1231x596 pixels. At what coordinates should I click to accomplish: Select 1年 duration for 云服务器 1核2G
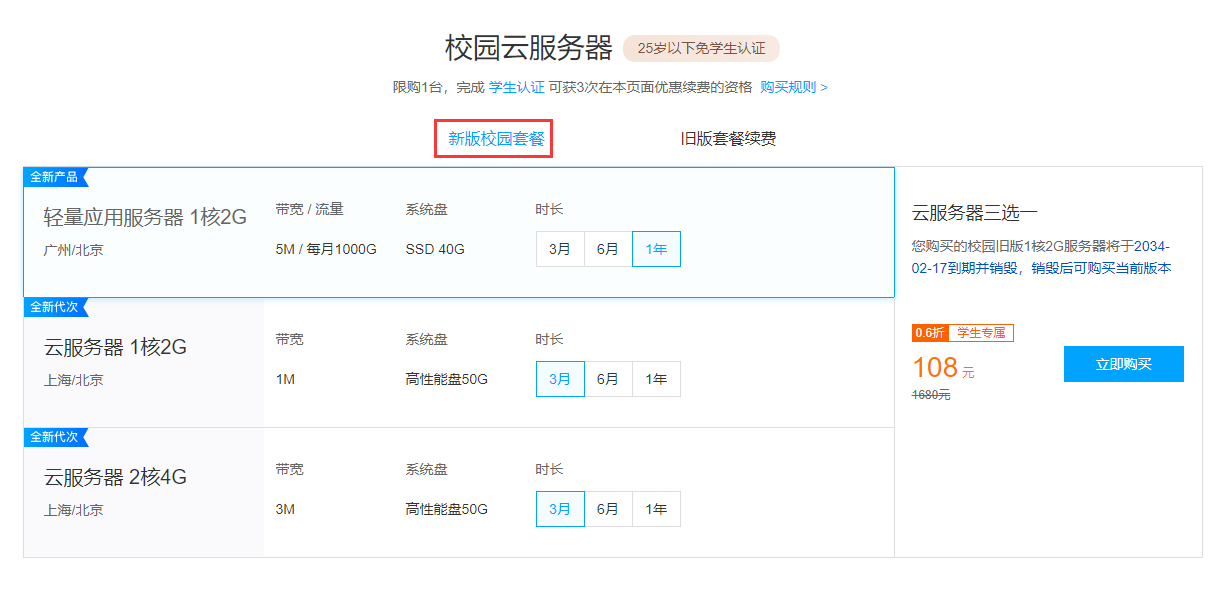656,379
